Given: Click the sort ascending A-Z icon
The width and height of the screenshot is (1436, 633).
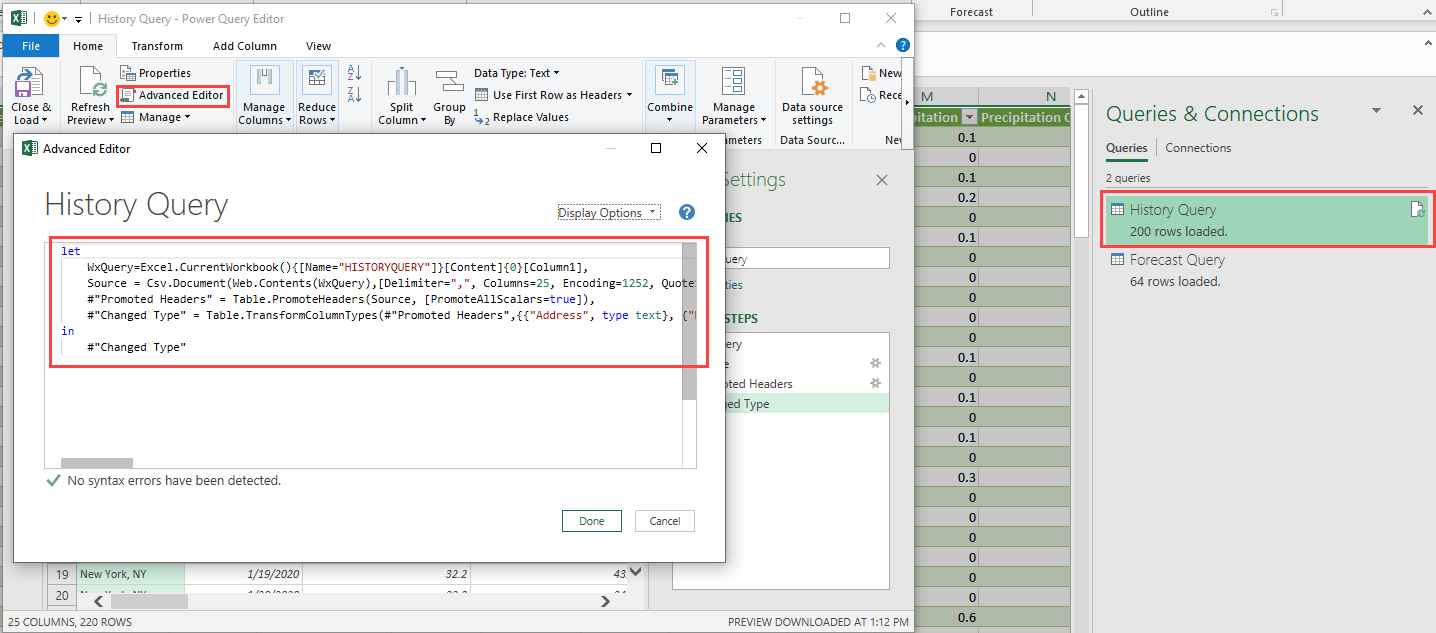Looking at the screenshot, I should coord(354,73).
